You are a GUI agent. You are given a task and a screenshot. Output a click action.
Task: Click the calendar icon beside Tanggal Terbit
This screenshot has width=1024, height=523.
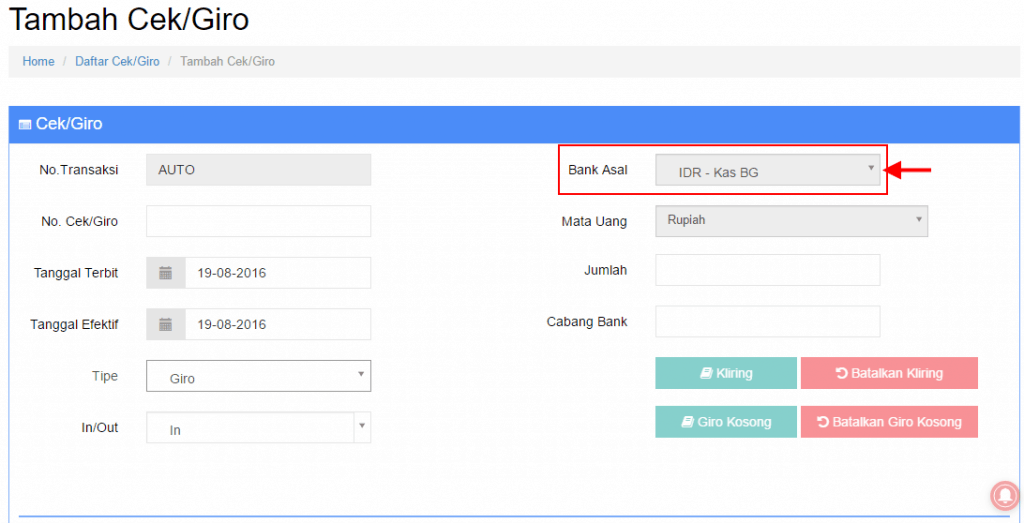pos(165,273)
